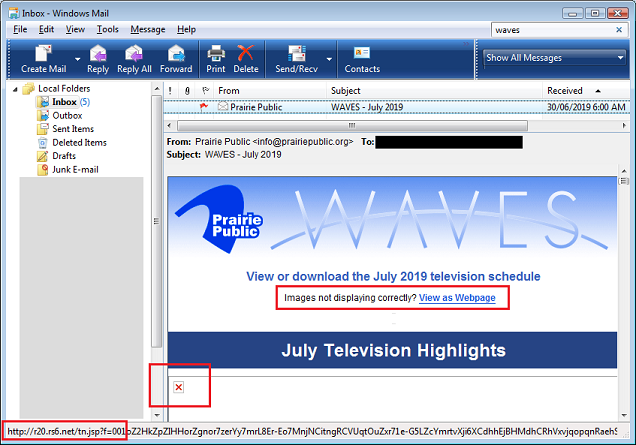Sort by the priority column header

(x=170, y=91)
